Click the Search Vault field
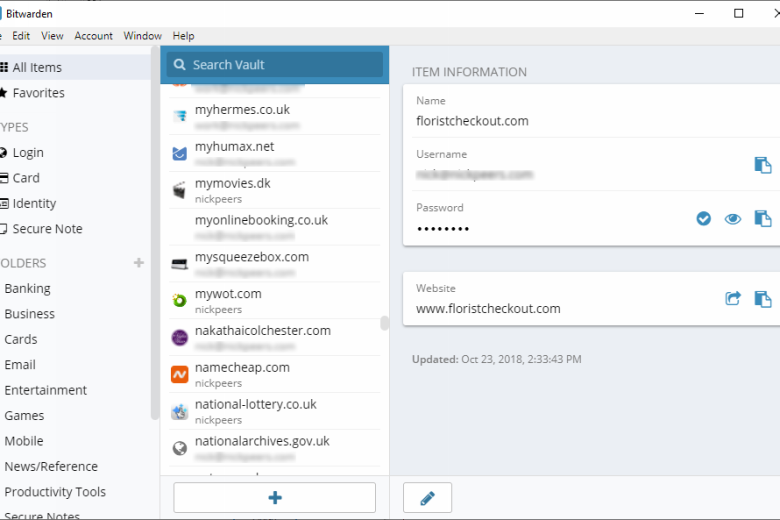This screenshot has width=780, height=520. (275, 65)
